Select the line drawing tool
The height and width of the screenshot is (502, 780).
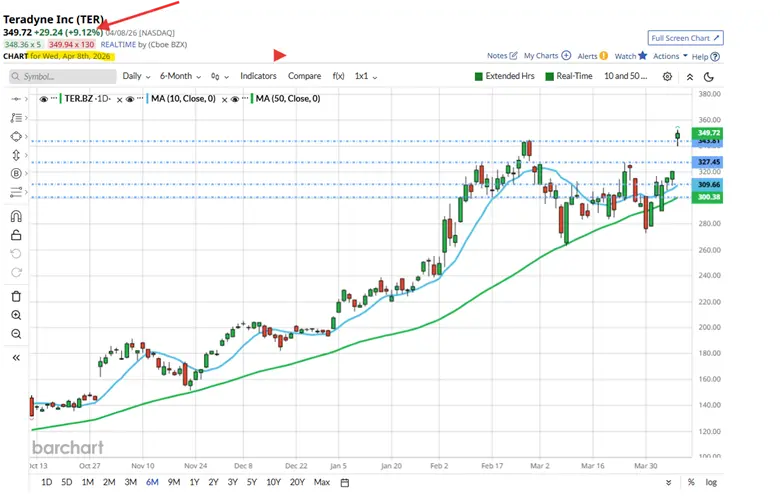[x=16, y=99]
